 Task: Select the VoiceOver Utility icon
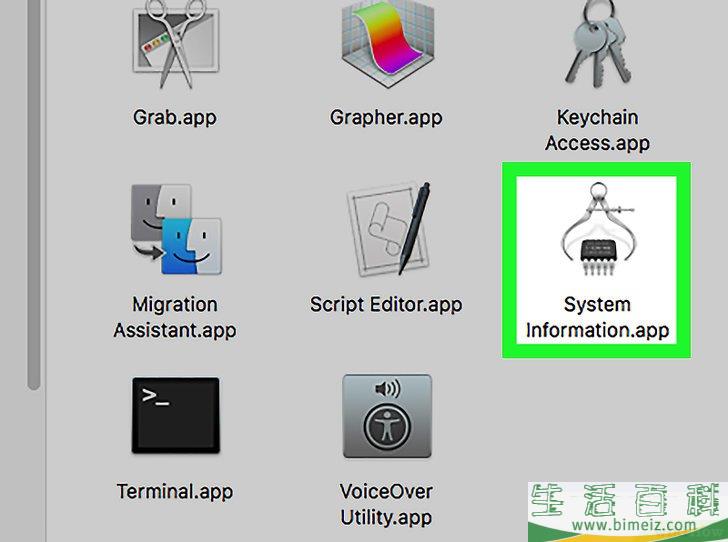click(x=387, y=416)
